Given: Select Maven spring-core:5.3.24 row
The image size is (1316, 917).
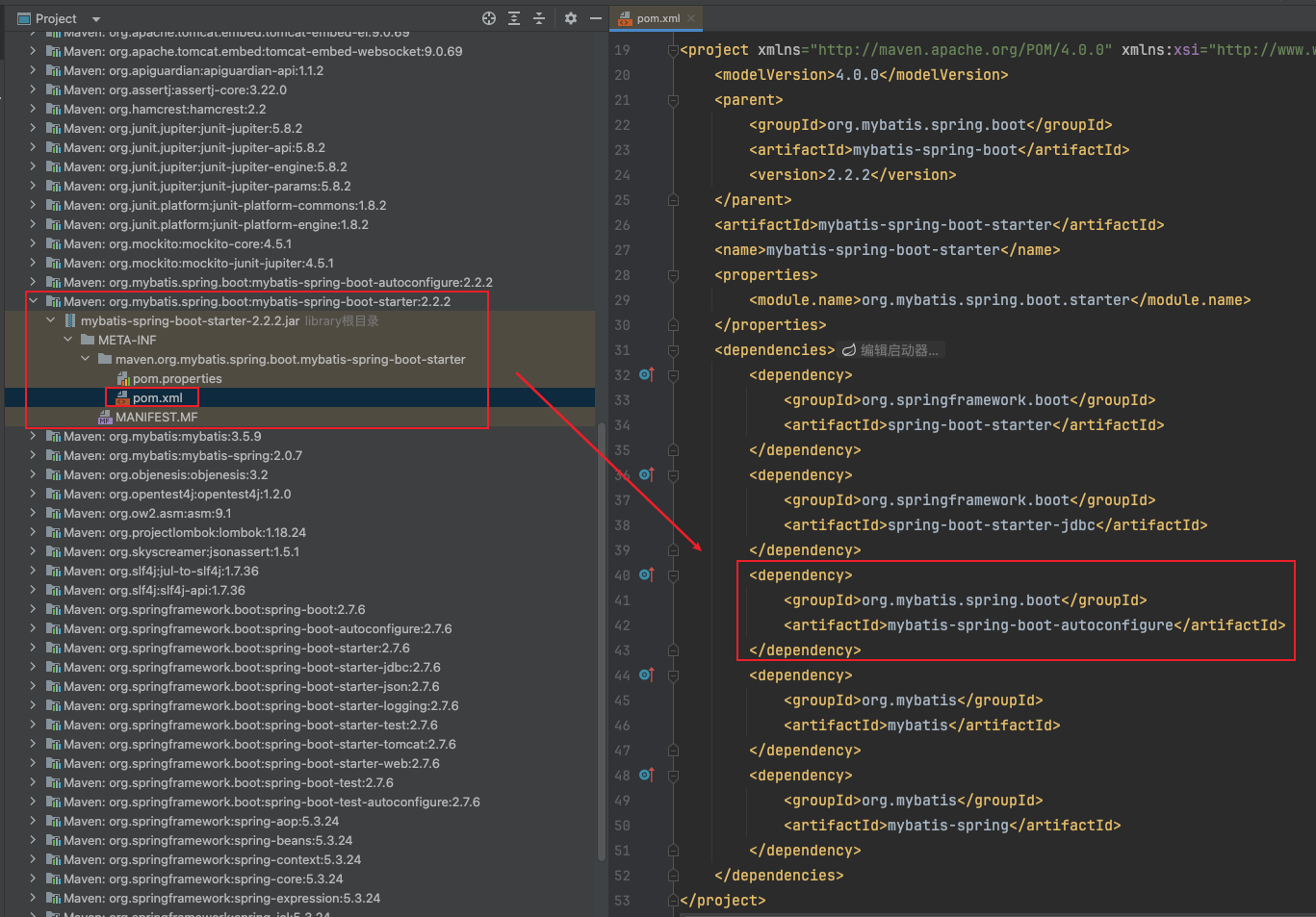Looking at the screenshot, I should coord(299,879).
